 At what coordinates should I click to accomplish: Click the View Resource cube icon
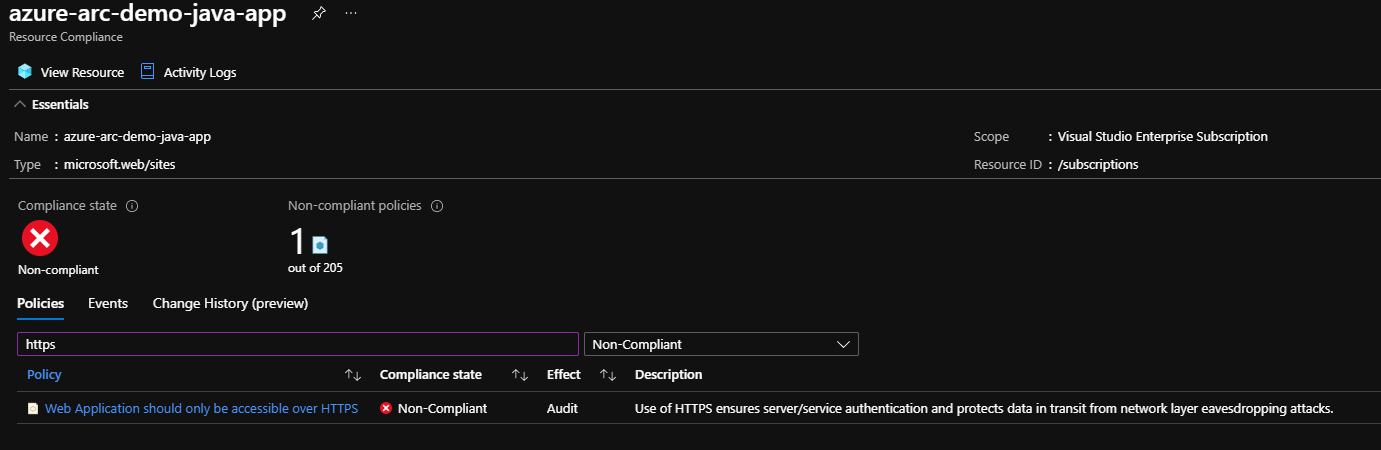(x=25, y=72)
